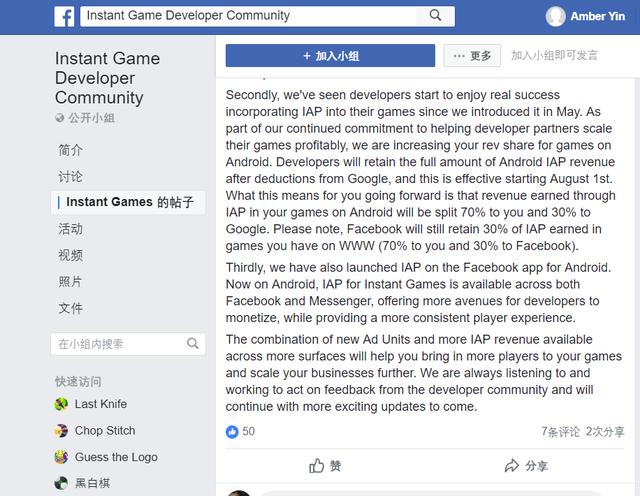Click the search magnifier icon
640x496 pixels.
click(x=435, y=16)
